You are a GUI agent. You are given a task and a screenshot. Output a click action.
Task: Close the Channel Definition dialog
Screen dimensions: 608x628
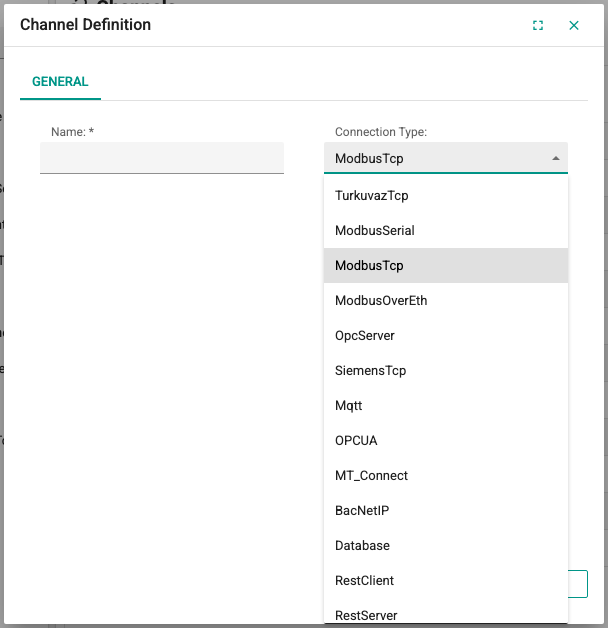click(x=574, y=25)
